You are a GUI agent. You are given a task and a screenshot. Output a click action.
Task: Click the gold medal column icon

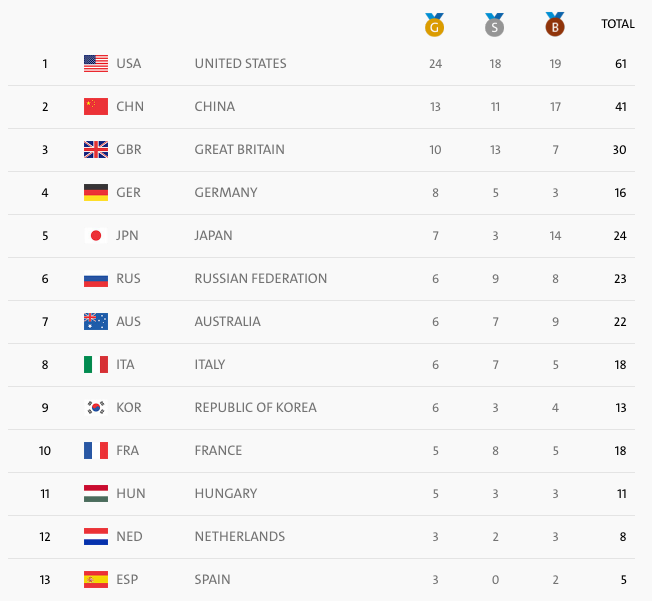point(434,24)
